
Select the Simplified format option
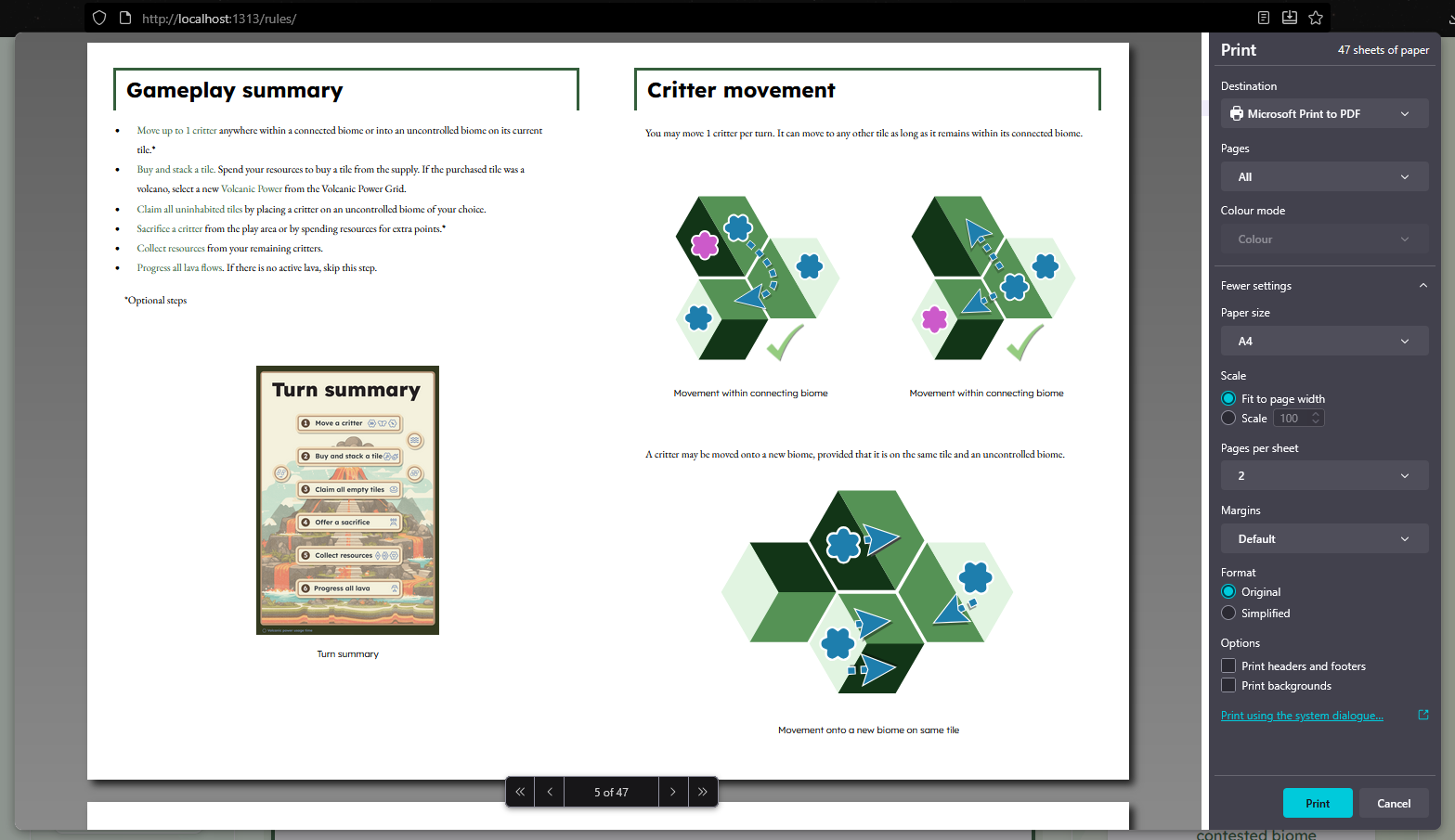(1228, 614)
